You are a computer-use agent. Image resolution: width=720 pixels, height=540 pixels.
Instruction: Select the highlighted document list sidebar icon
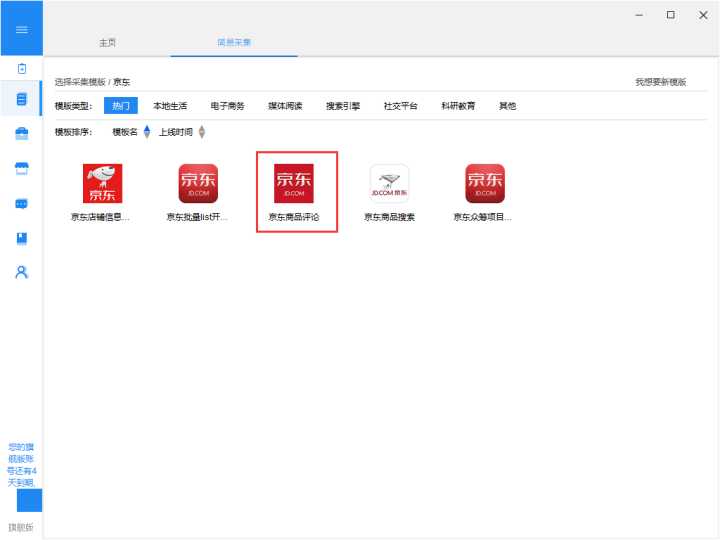click(21, 99)
